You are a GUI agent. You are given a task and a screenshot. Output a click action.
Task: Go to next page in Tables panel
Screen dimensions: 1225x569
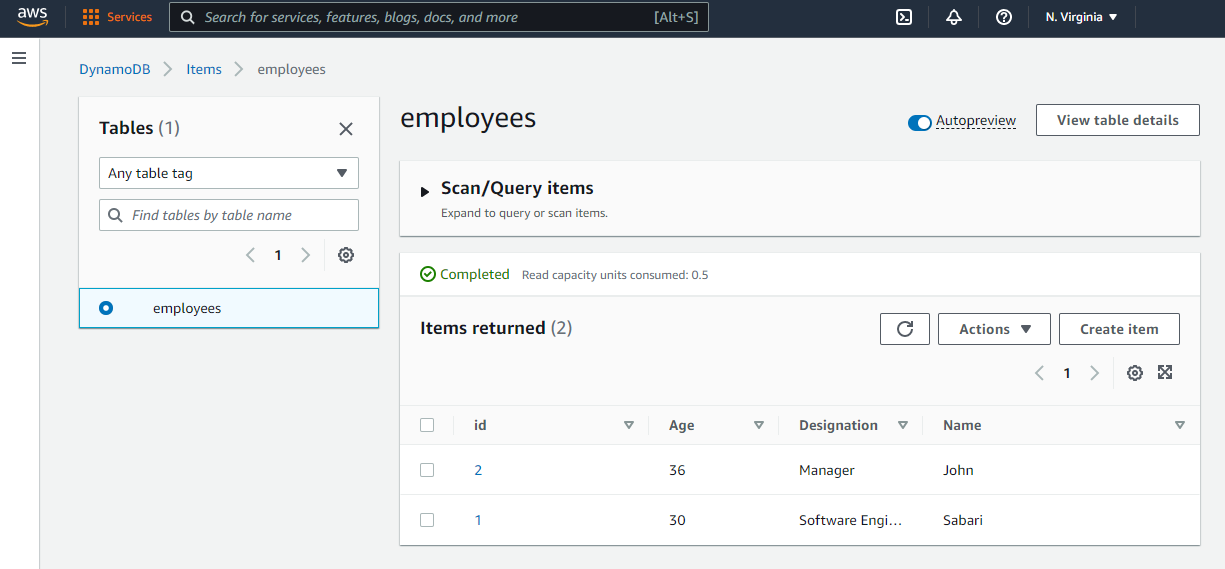[306, 255]
